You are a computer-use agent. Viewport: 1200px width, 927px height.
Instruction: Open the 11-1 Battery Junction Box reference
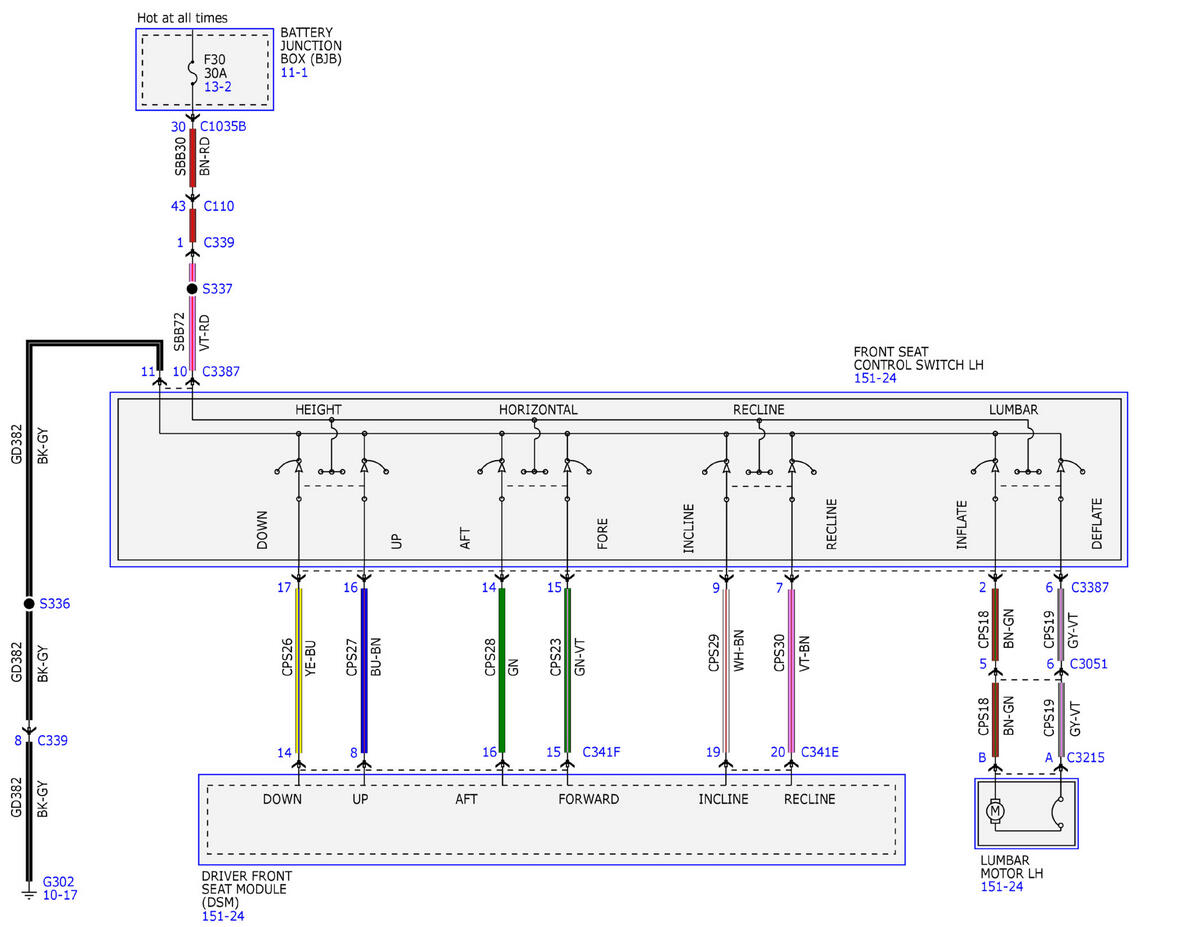295,73
